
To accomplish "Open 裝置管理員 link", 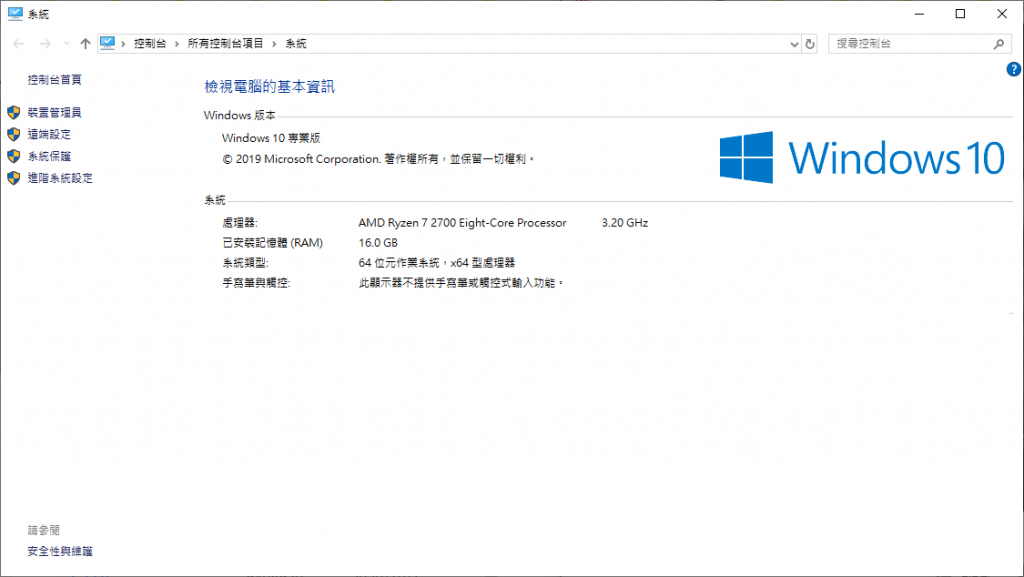I will click(55, 113).
